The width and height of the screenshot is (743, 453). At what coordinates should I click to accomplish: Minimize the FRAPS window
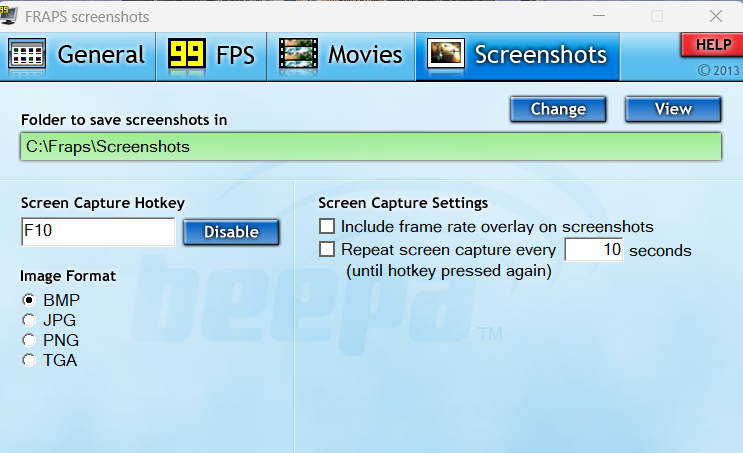(x=599, y=16)
